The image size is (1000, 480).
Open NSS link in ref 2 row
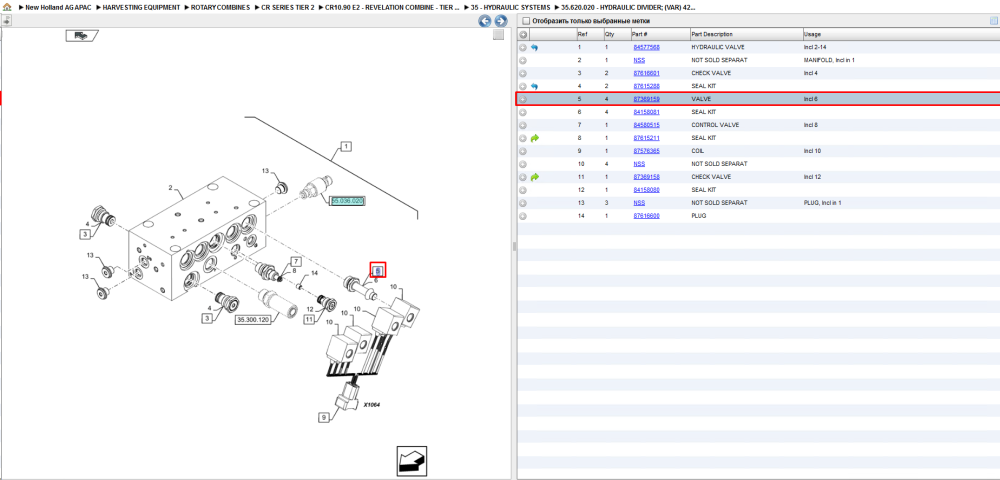638,60
